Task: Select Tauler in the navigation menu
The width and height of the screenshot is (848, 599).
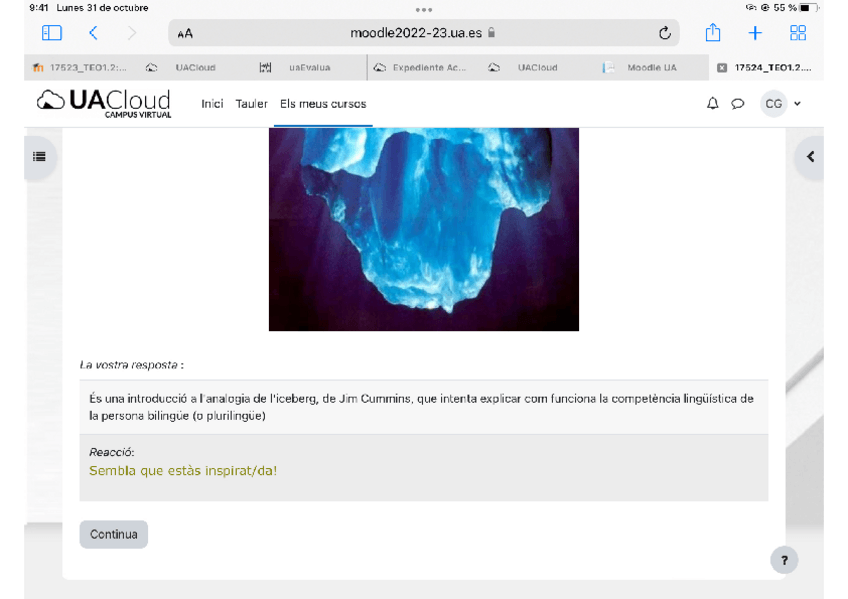Action: 251,103
